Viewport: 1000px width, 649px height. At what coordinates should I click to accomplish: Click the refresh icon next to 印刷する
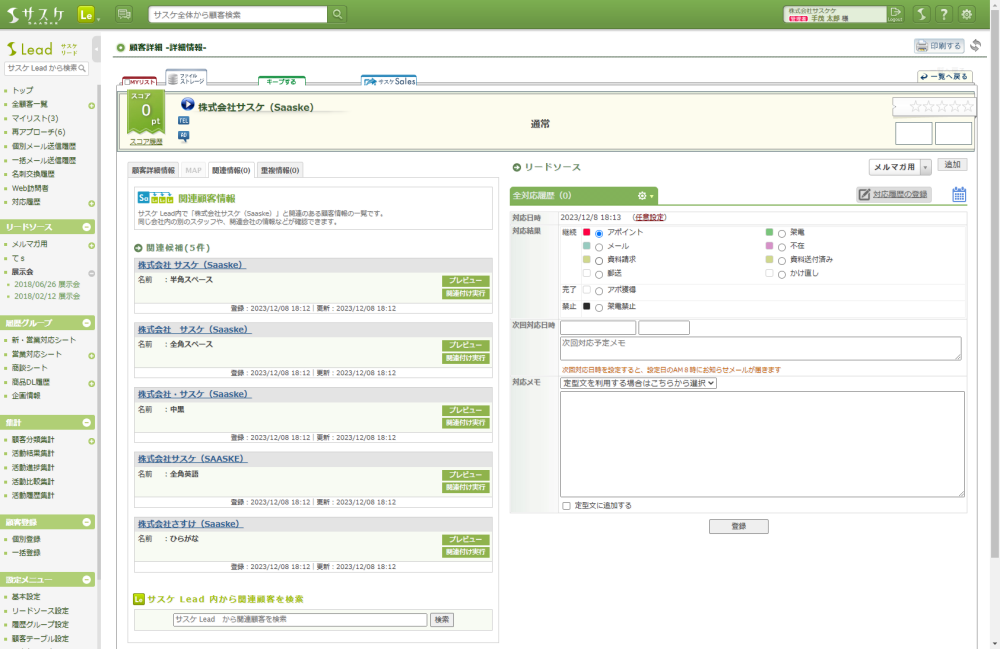tap(976, 46)
